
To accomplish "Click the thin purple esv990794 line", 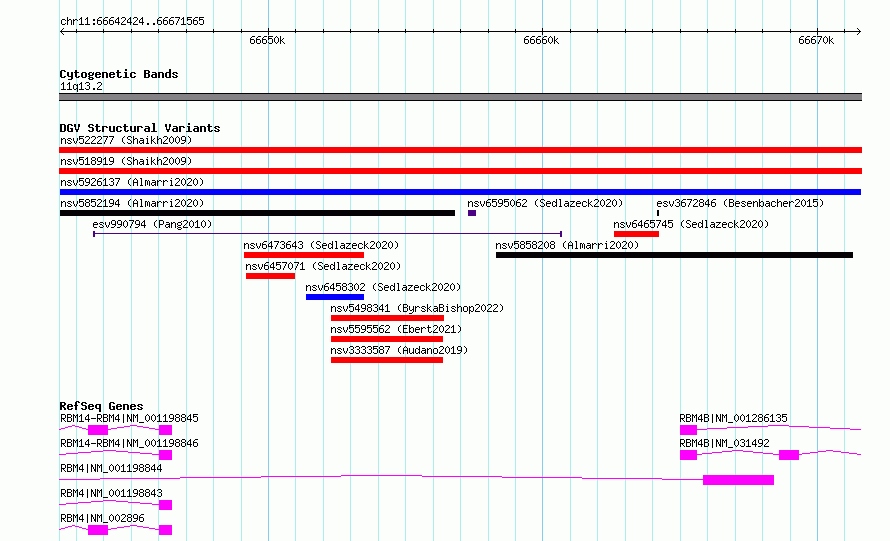I will (x=328, y=234).
